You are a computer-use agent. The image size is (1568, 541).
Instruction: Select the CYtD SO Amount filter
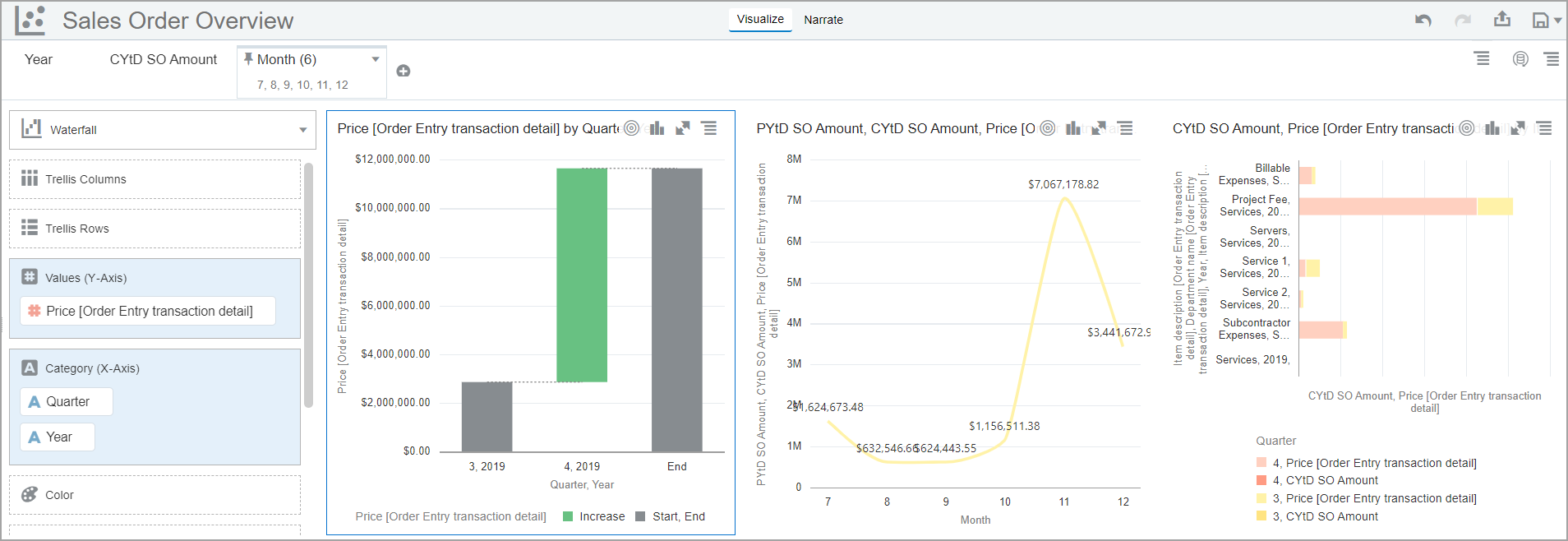(x=164, y=59)
